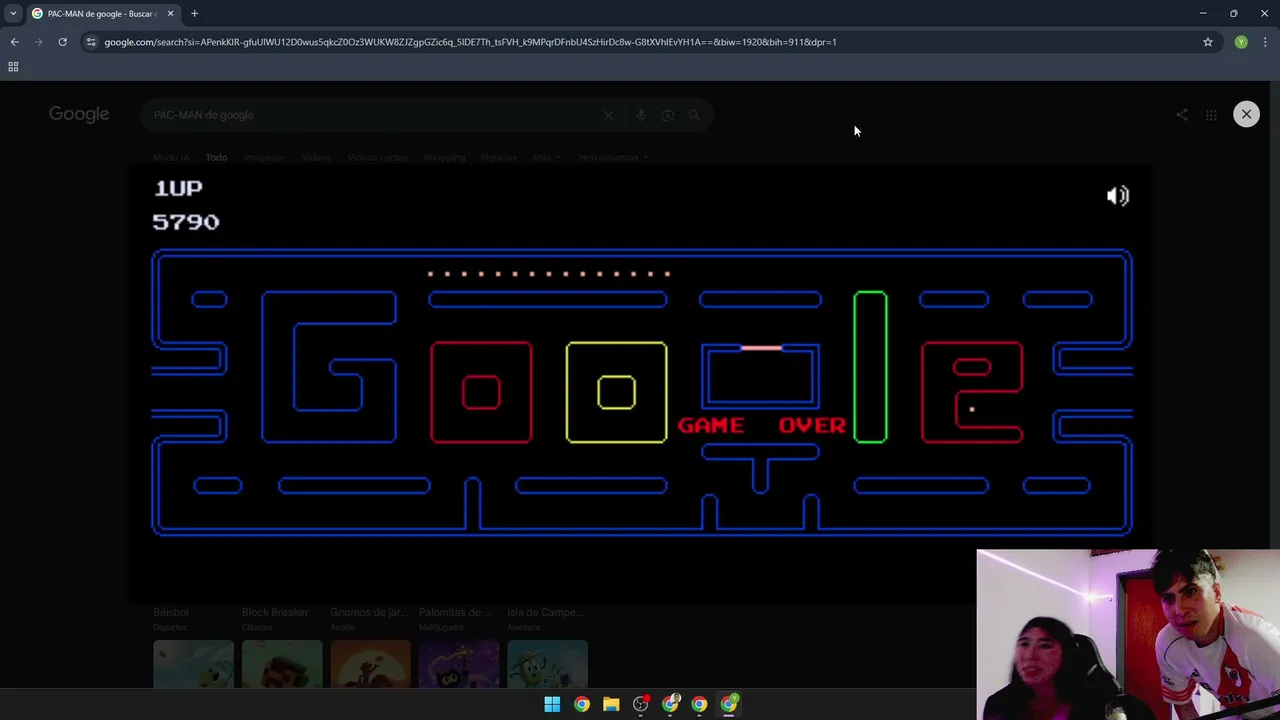Click the 1UP label
Image resolution: width=1280 pixels, height=720 pixels.
click(178, 188)
